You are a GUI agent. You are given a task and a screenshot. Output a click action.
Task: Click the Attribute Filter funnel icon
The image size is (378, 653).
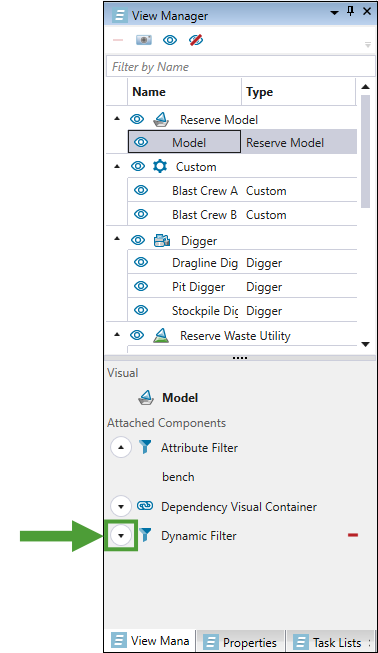(145, 447)
